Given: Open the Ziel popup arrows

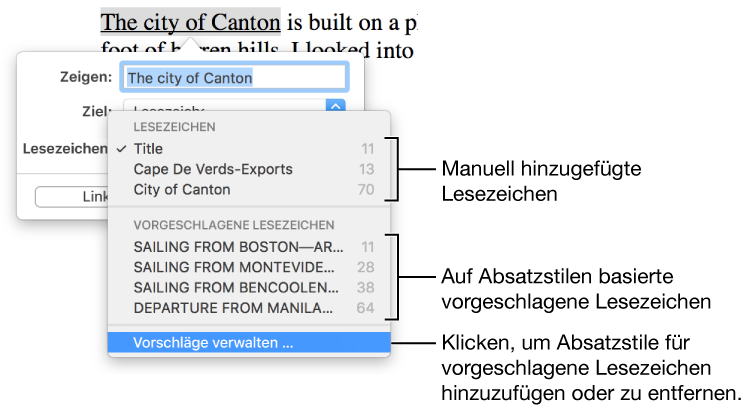Looking at the screenshot, I should 336,104.
